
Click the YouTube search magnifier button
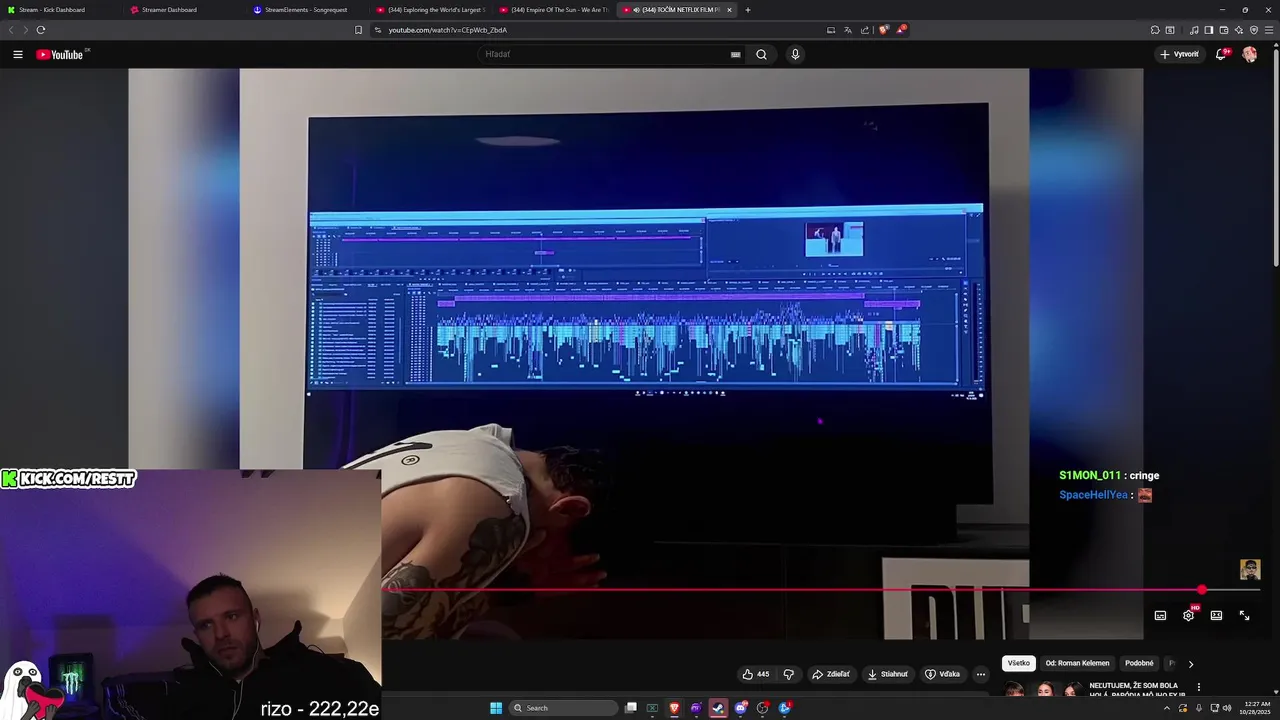click(x=761, y=54)
